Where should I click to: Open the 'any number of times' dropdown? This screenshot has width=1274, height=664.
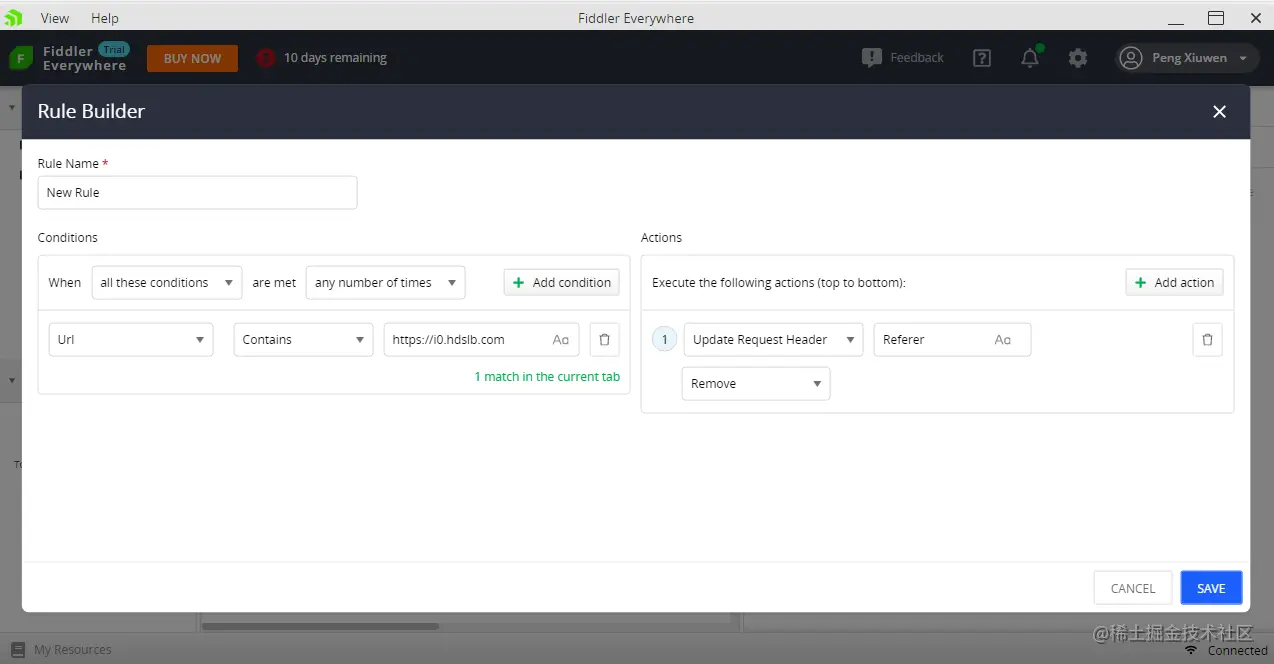[x=386, y=283]
